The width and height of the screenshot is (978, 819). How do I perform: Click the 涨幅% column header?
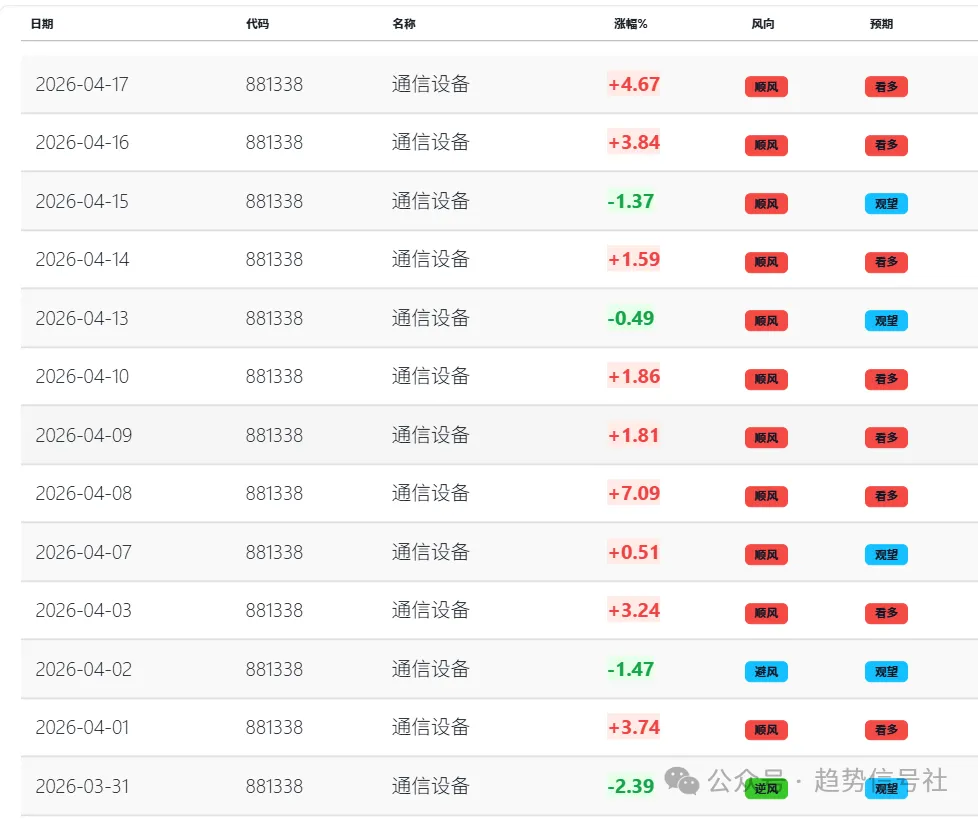tap(630, 24)
